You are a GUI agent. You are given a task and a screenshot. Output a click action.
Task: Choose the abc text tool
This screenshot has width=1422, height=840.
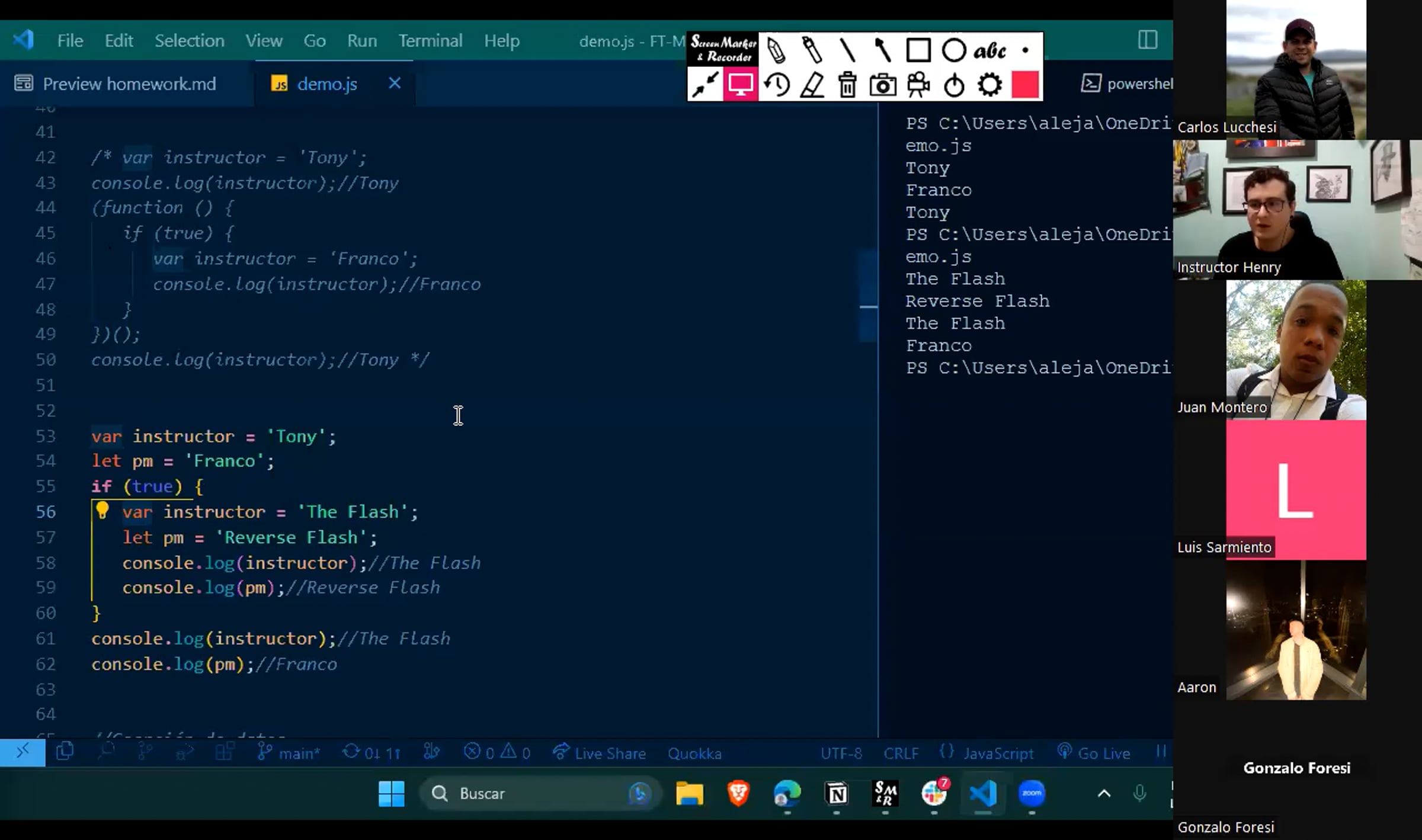989,50
